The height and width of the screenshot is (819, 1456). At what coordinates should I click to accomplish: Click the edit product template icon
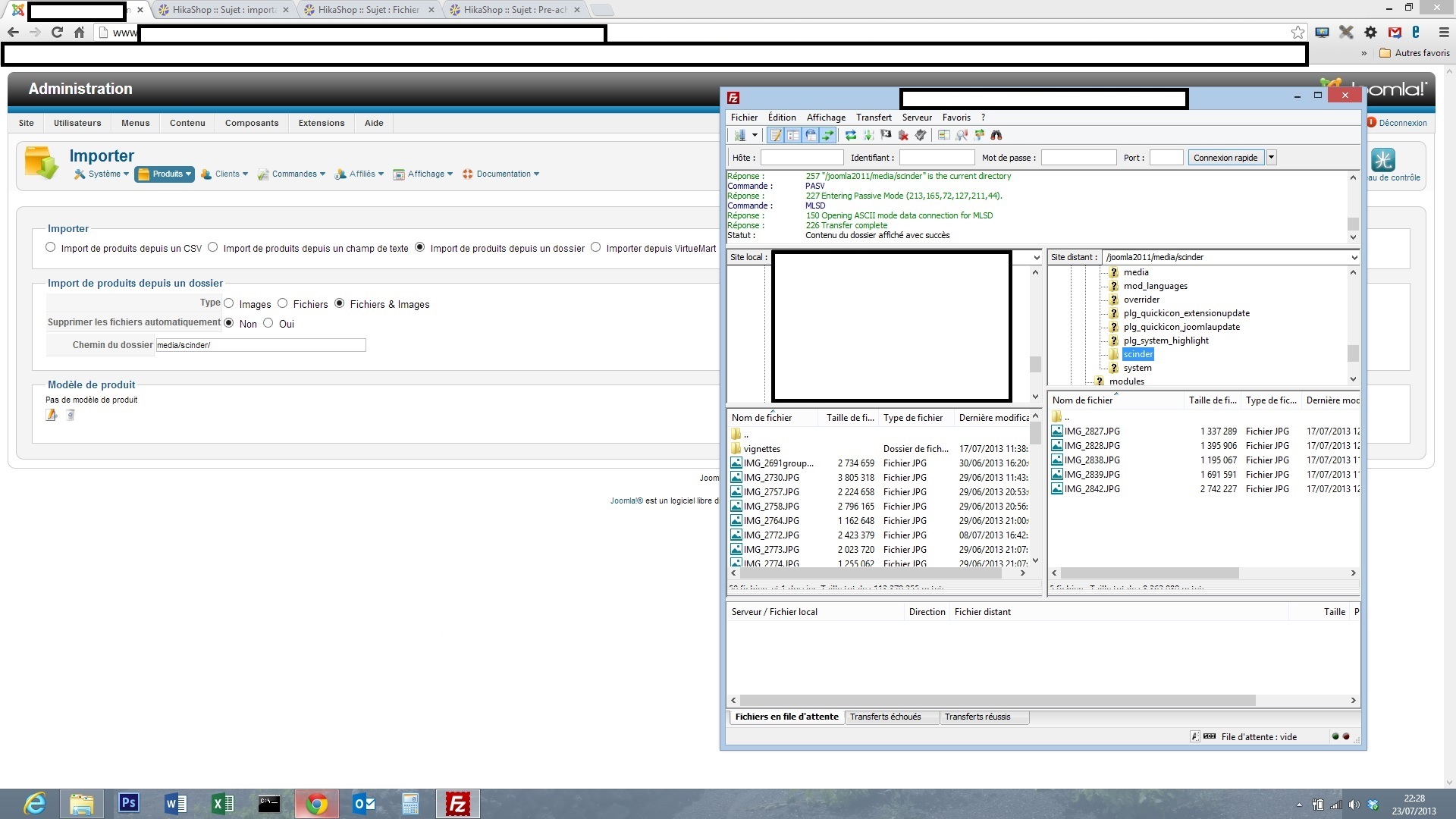52,415
